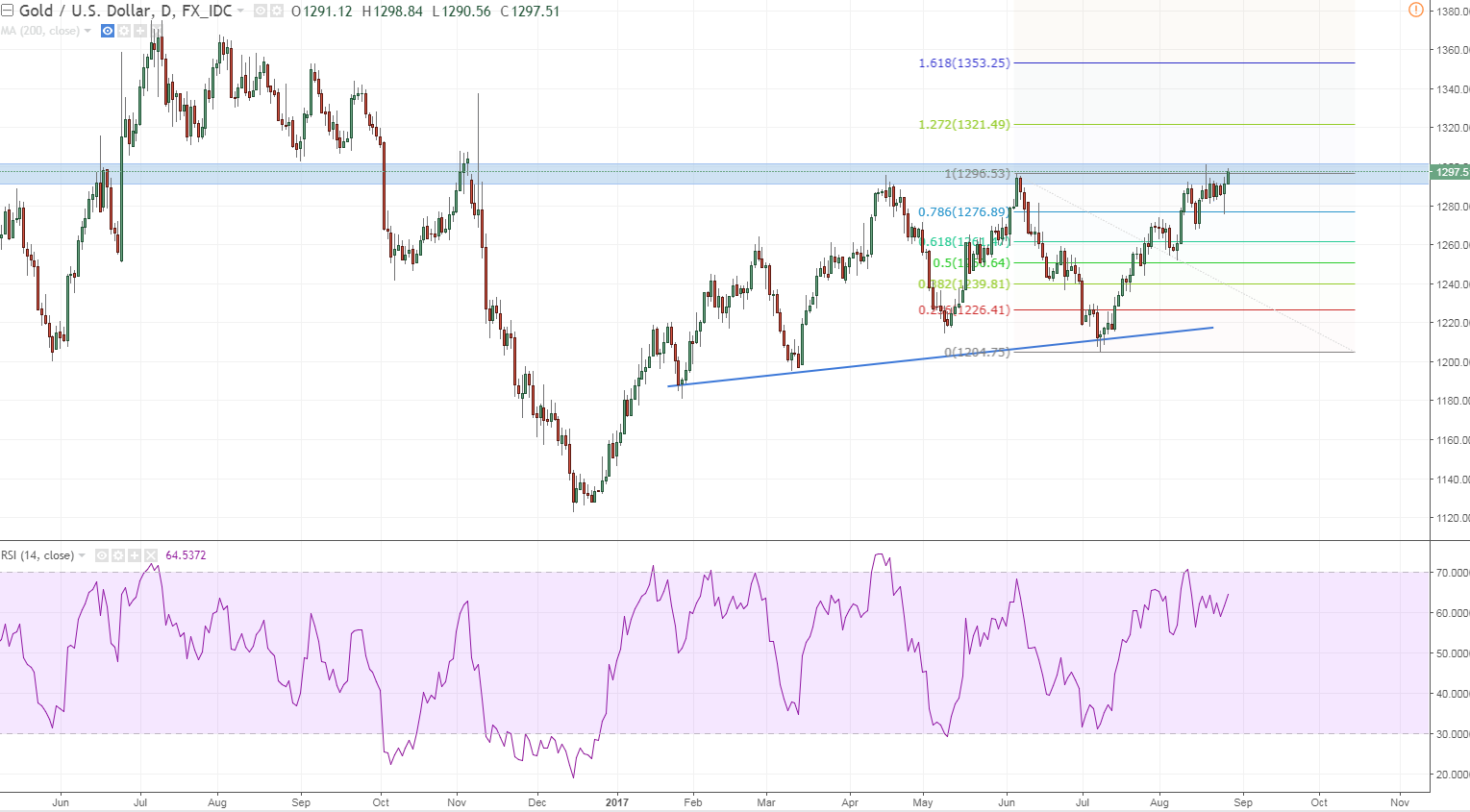Click the current price label 1297.5 on axis
The width and height of the screenshot is (1470, 812).
1451,172
